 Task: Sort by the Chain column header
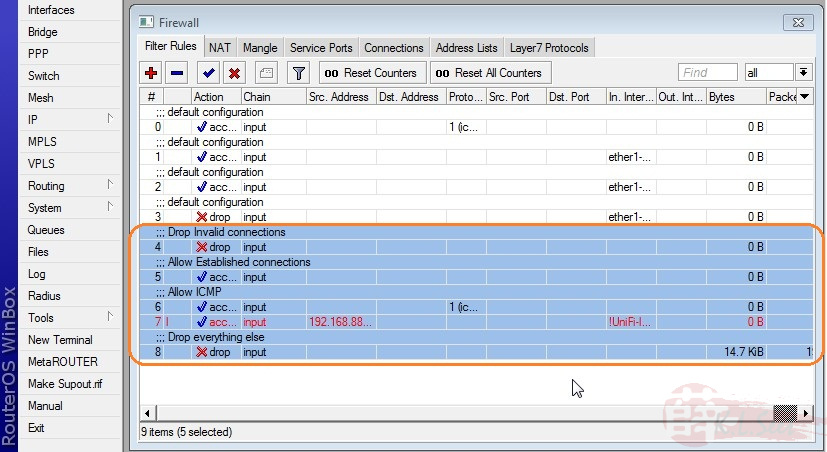(274, 97)
